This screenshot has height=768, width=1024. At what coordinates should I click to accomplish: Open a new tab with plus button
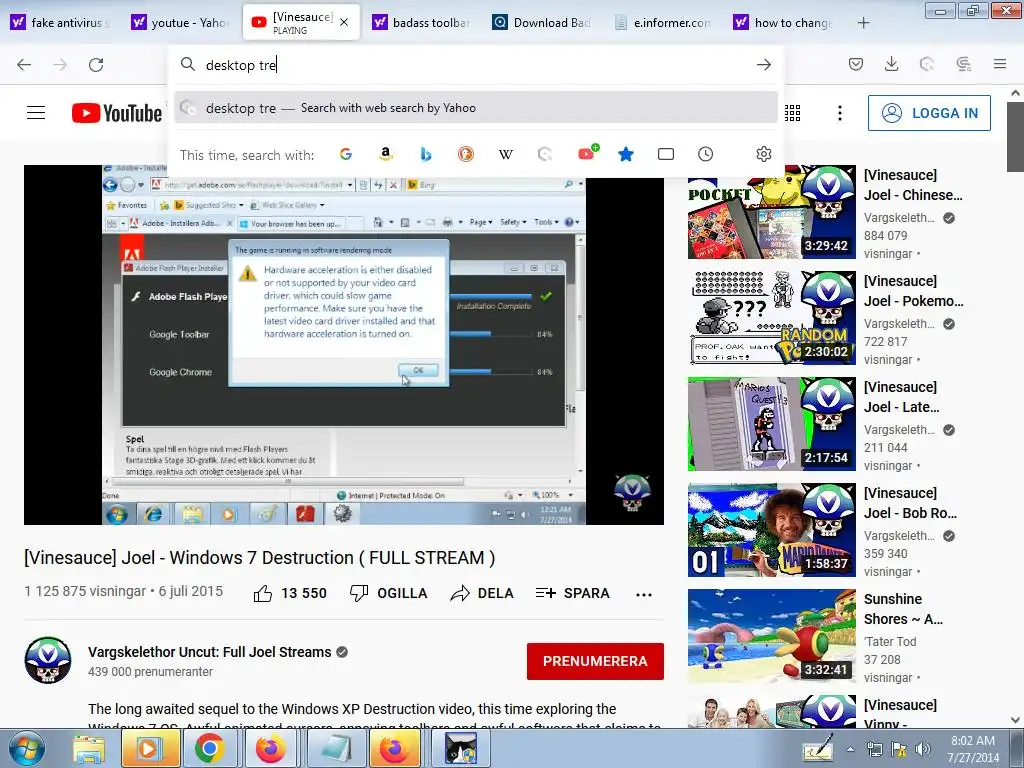863,23
